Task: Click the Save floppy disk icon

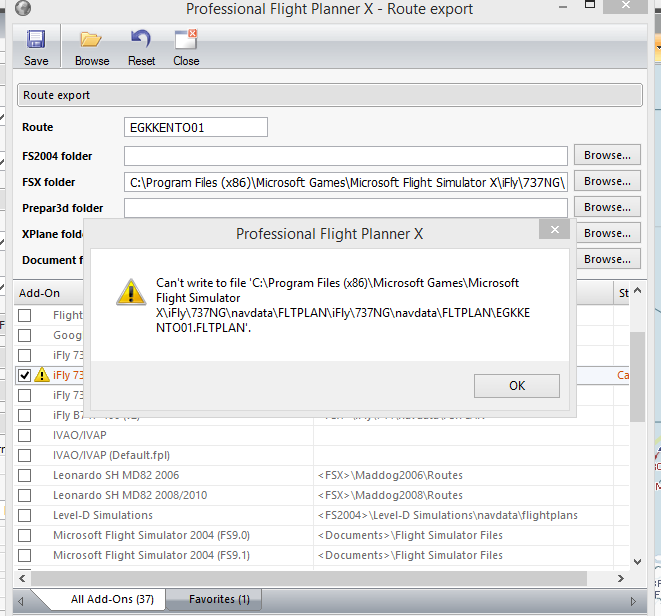Action: [x=36, y=39]
